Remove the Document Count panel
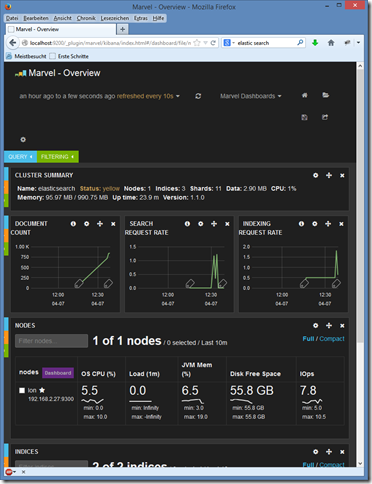The image size is (372, 484). tap(113, 224)
